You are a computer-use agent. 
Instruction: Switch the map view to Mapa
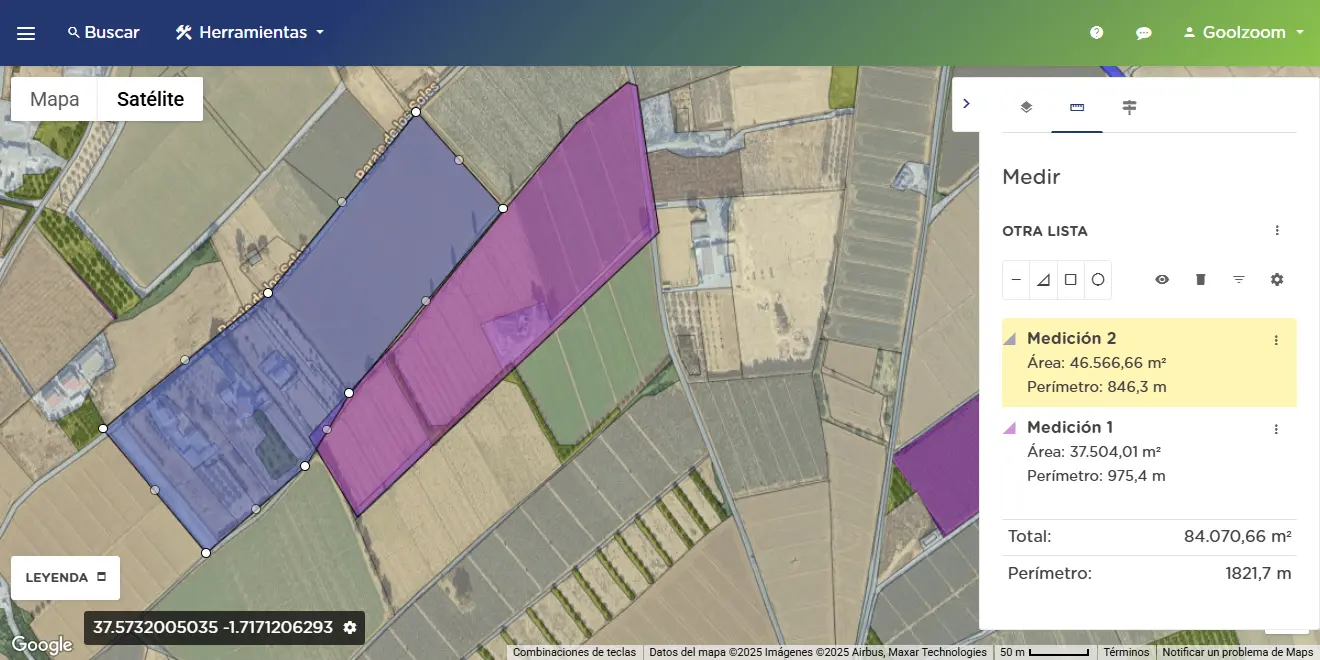(55, 99)
